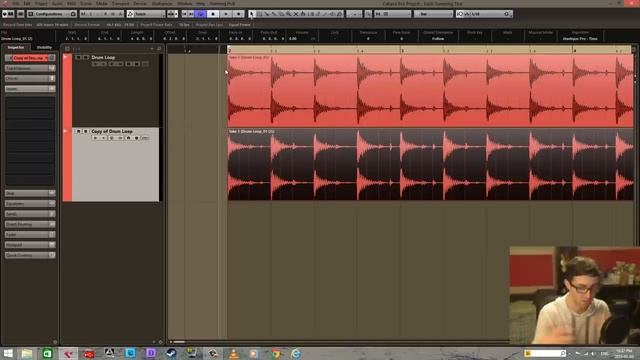Open the Configurations workspace dropdown
Viewport: 640px width, 360px height.
[x=52, y=14]
